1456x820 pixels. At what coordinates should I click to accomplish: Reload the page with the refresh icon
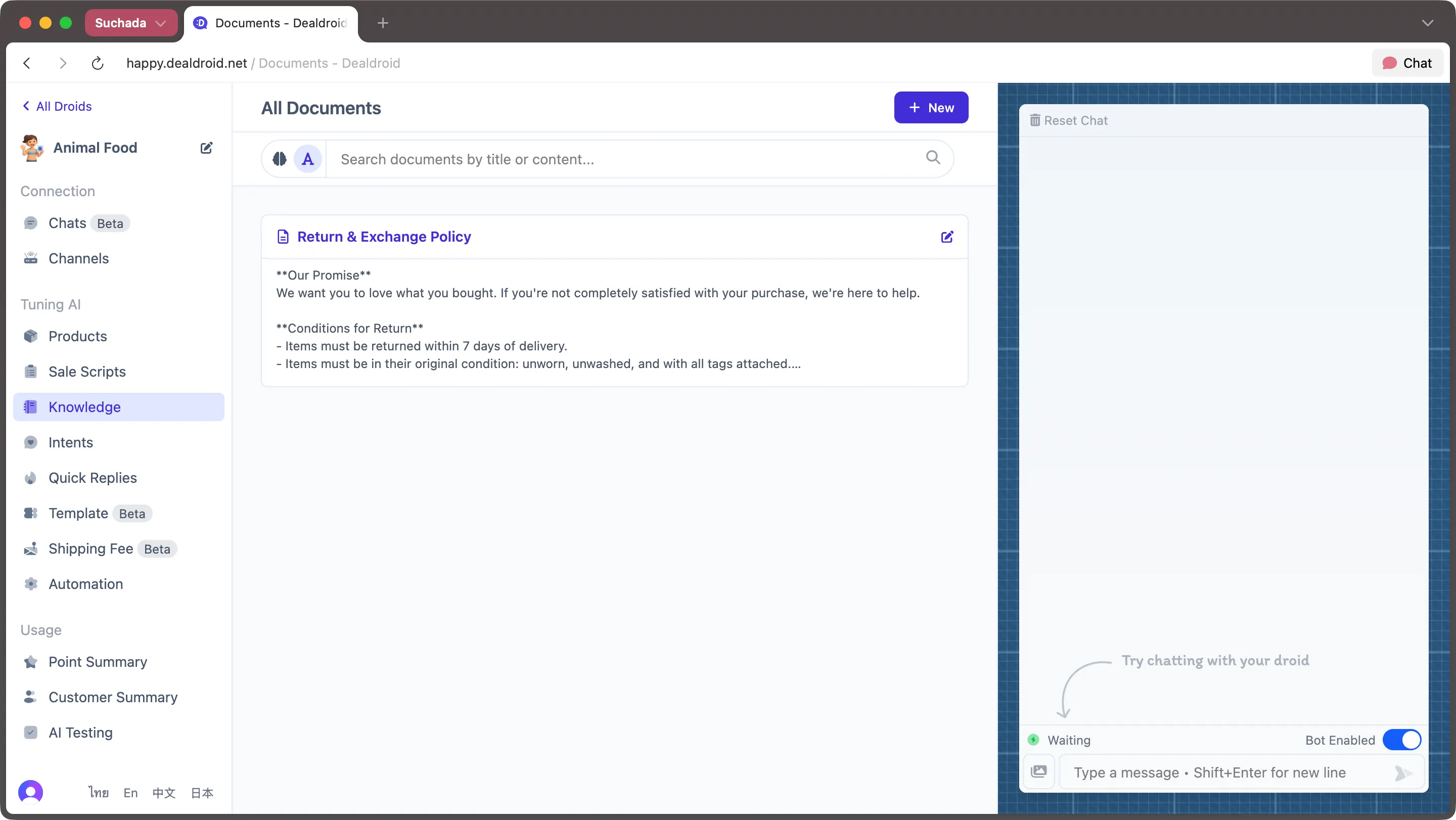[97, 63]
